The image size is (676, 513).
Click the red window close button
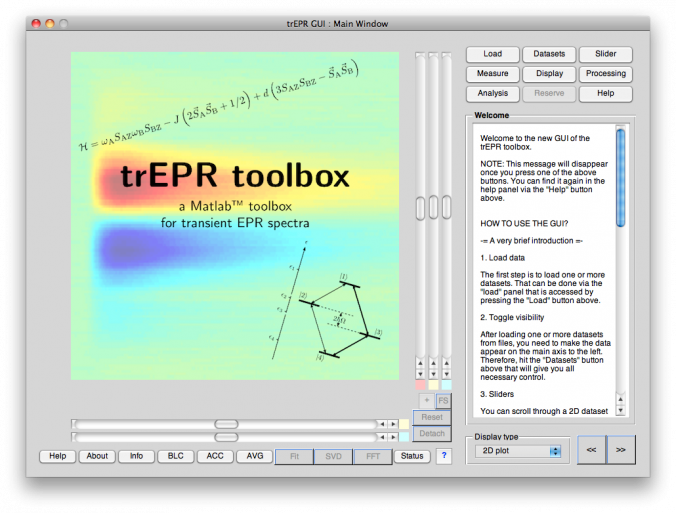coord(36,24)
